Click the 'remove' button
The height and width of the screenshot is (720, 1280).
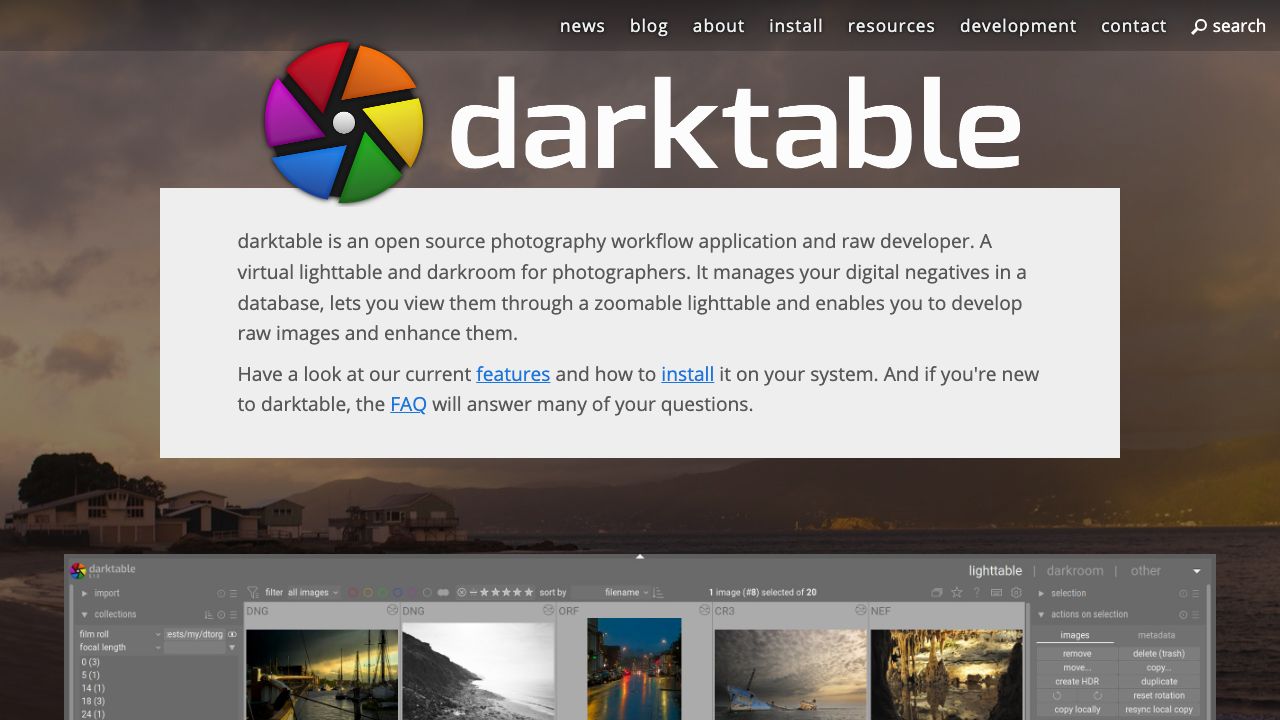[x=1077, y=654]
